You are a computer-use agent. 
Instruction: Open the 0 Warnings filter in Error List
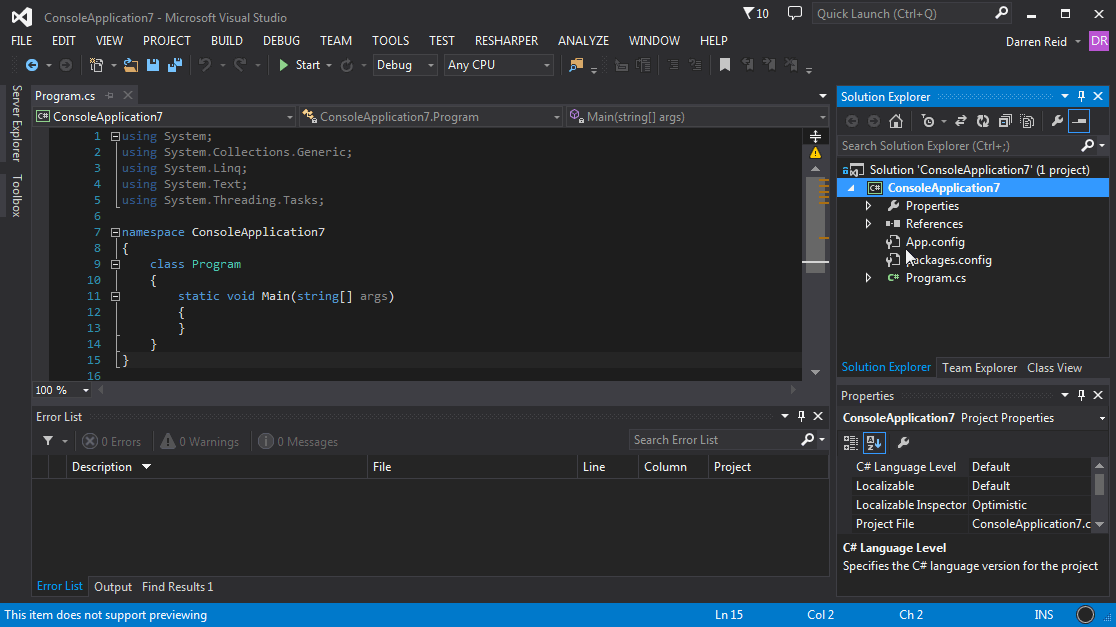pyautogui.click(x=200, y=441)
